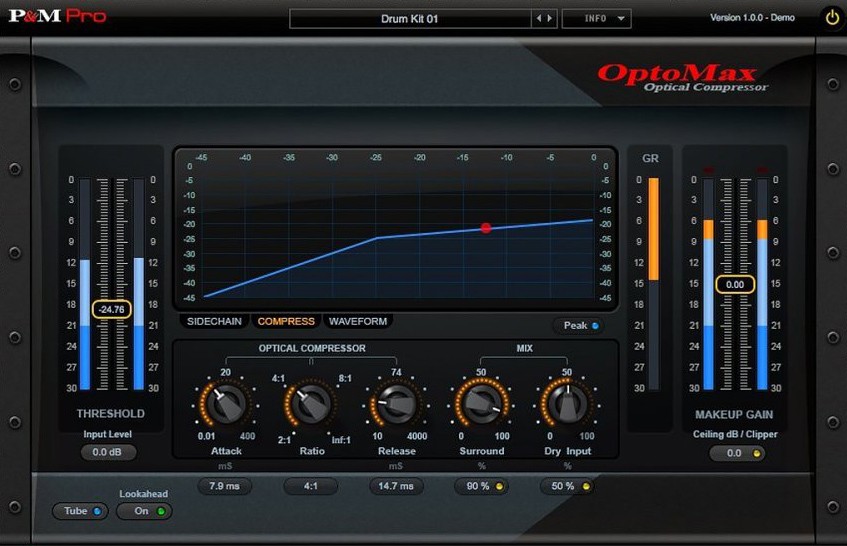Switch to the COMPRESS tab

click(286, 321)
